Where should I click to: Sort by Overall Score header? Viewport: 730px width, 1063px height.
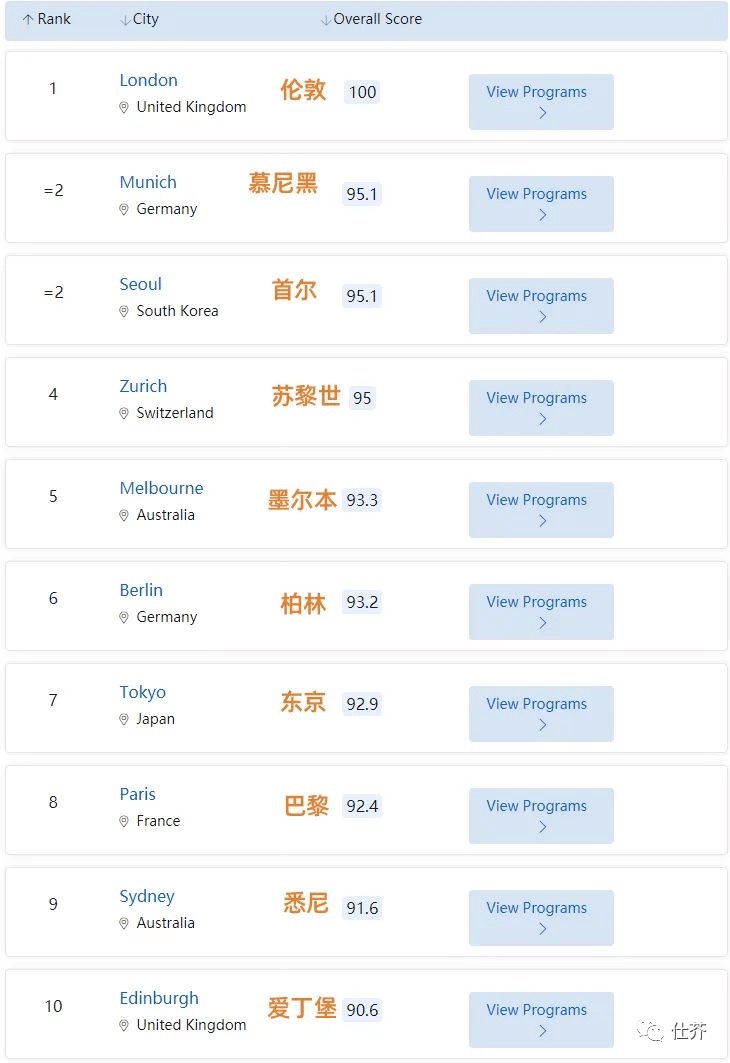371,19
